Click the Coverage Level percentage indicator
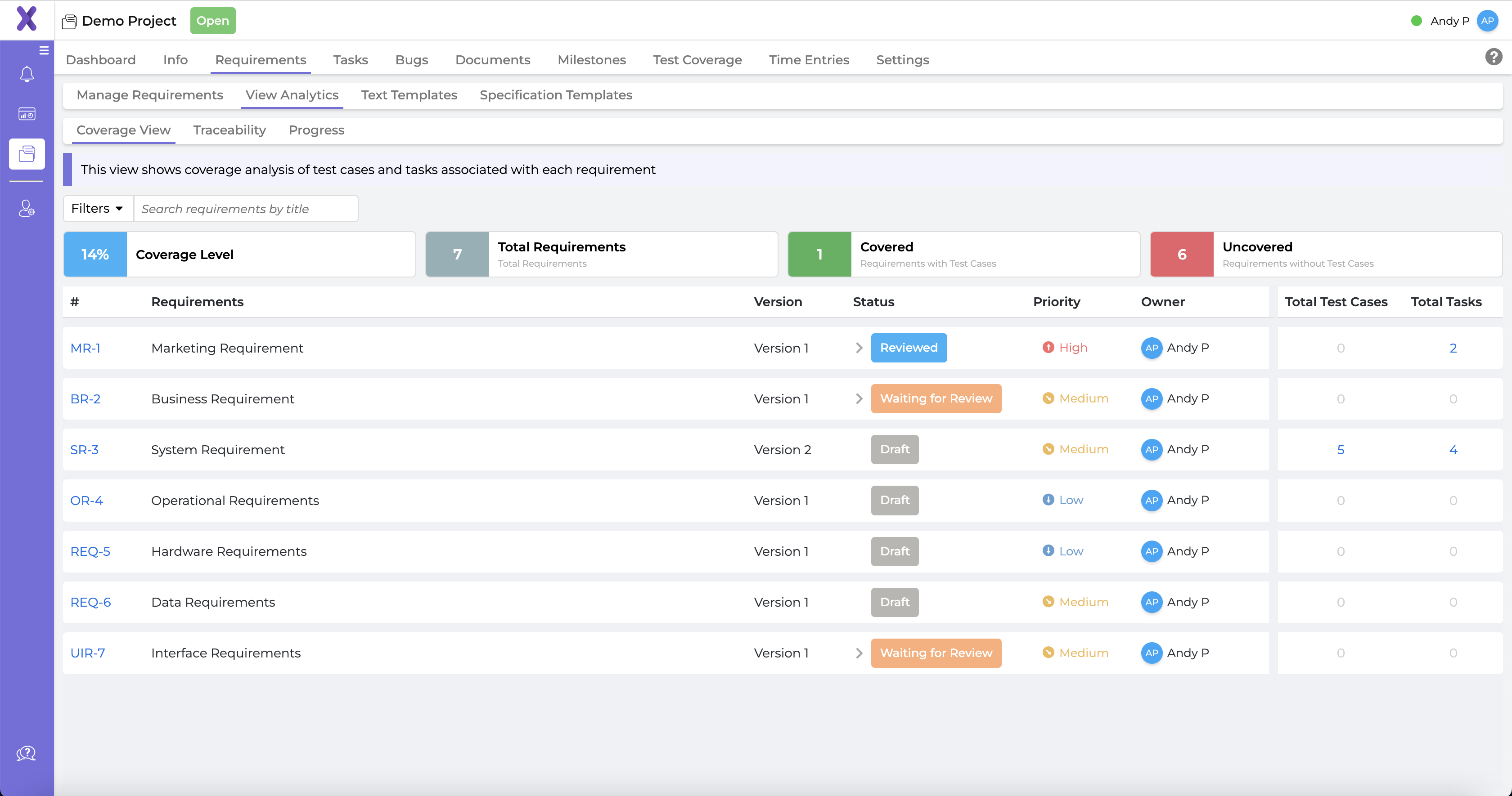Screen dimensions: 1512x796 [x=95, y=254]
